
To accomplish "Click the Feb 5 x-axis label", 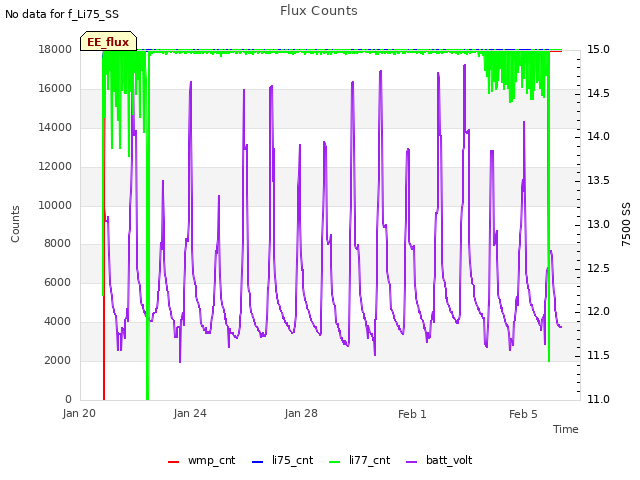I will pos(523,414).
